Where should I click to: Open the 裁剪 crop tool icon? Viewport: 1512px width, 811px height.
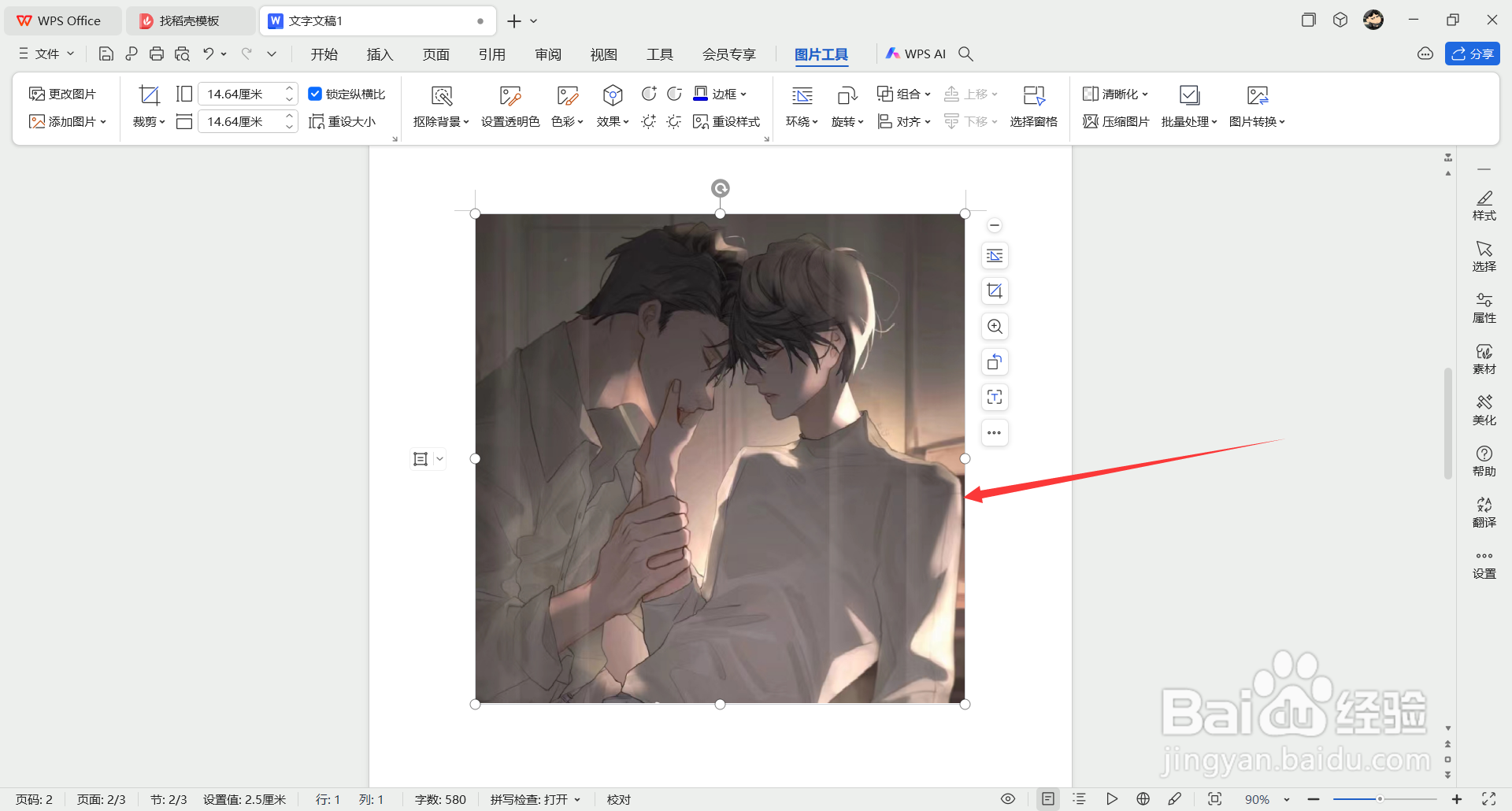tap(149, 95)
